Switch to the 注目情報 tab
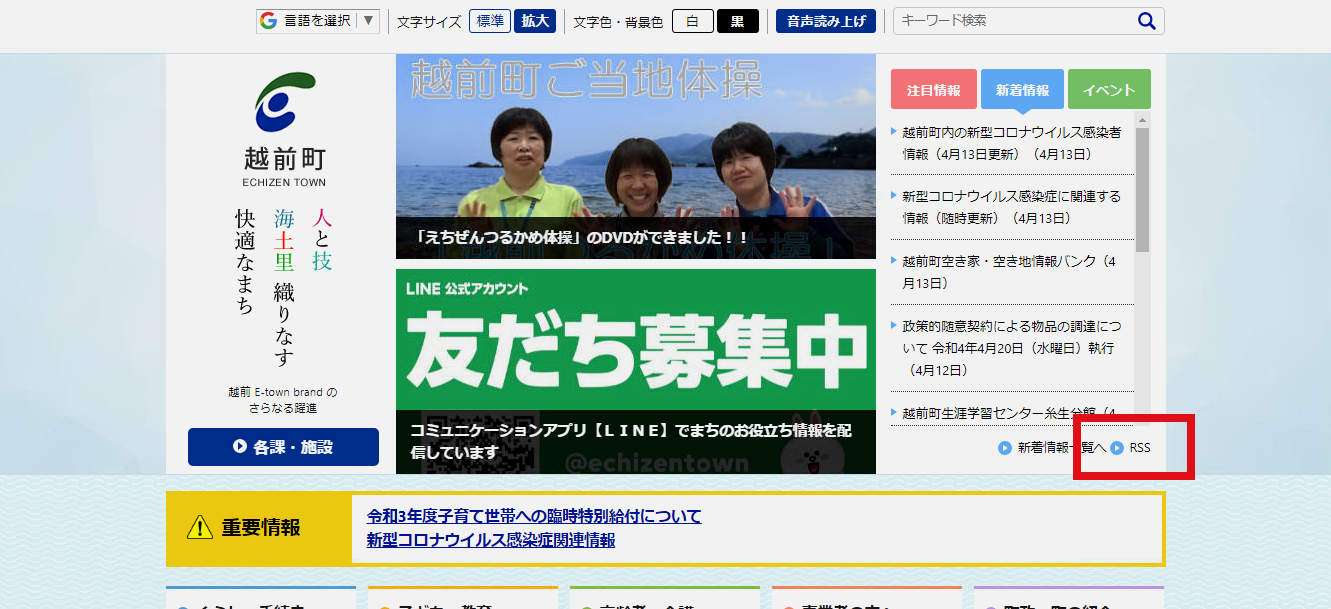 933,89
